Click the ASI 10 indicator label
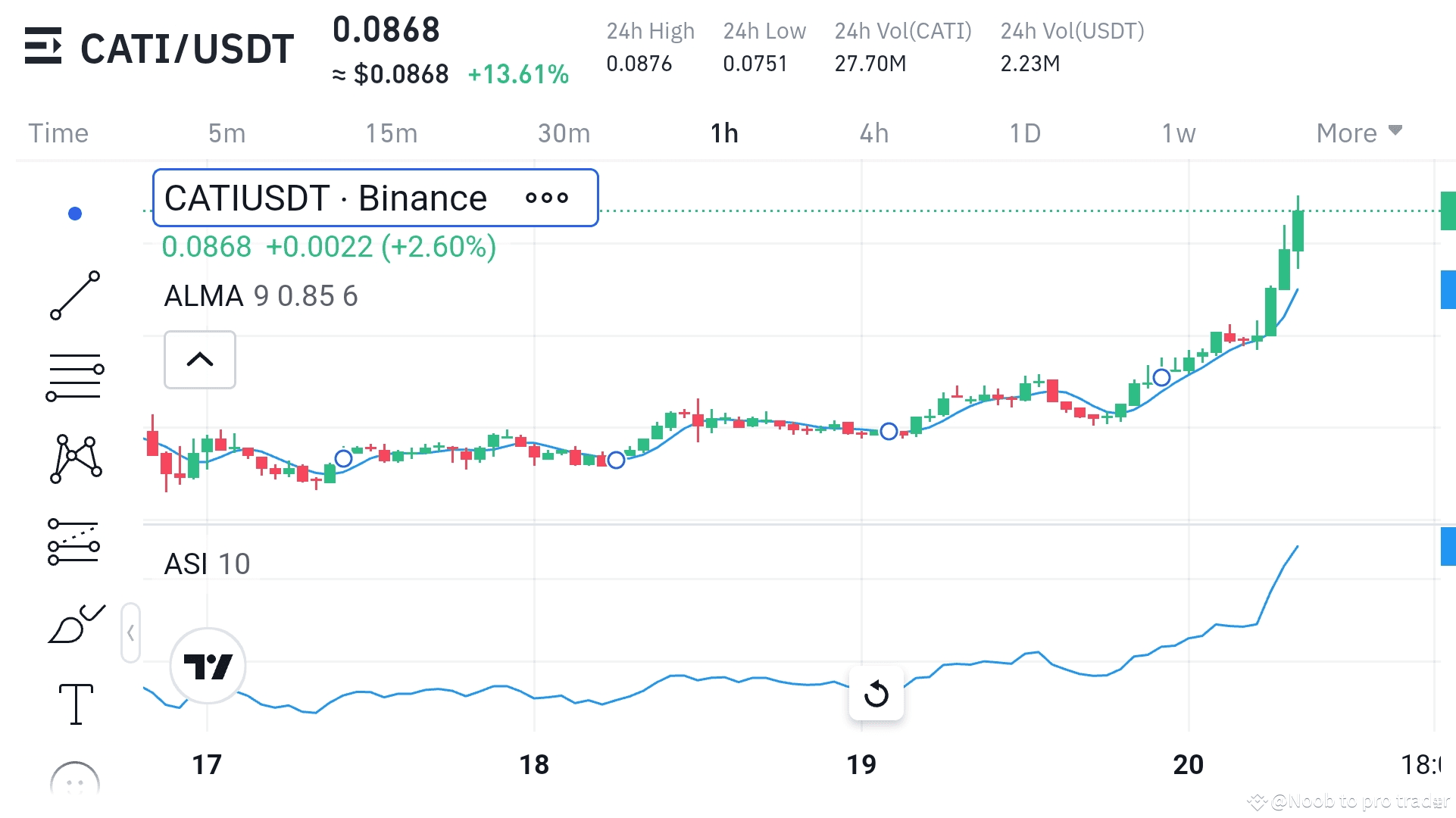Screen dimensions: 1456x818 tap(207, 564)
